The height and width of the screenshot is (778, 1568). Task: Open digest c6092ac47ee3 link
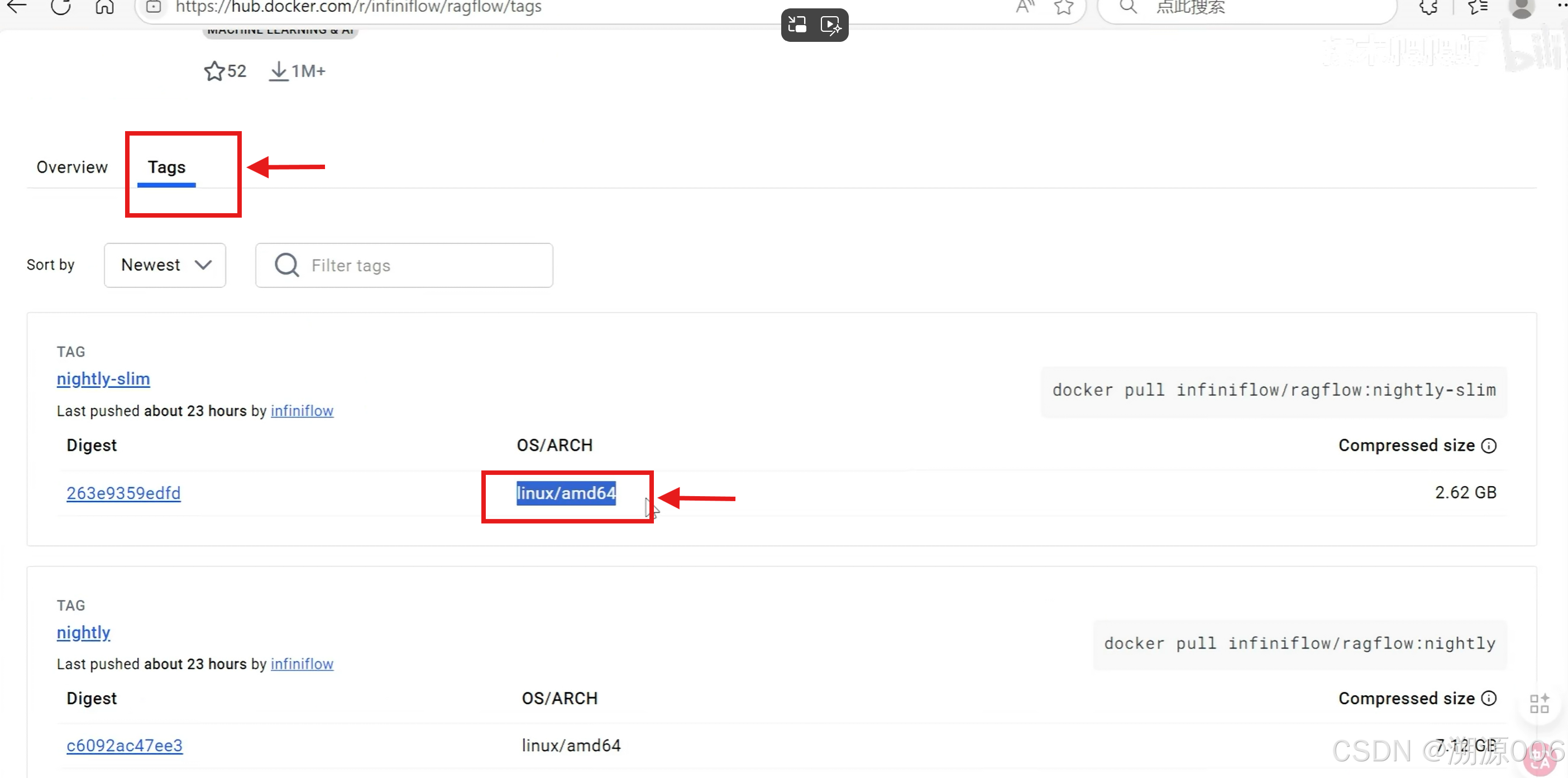(x=125, y=745)
